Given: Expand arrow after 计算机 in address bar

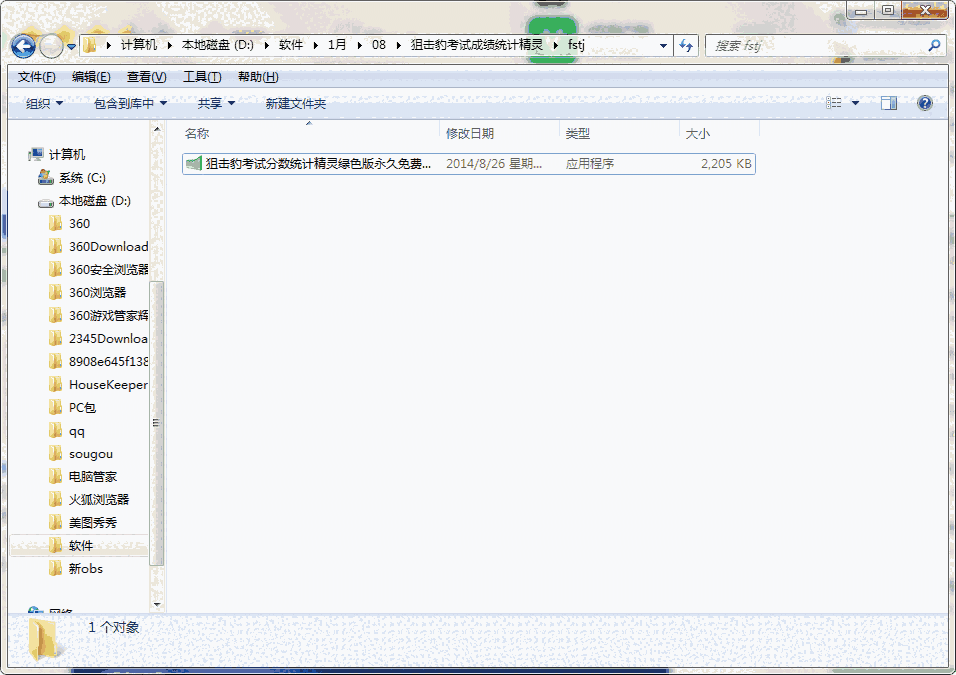Looking at the screenshot, I should [169, 45].
